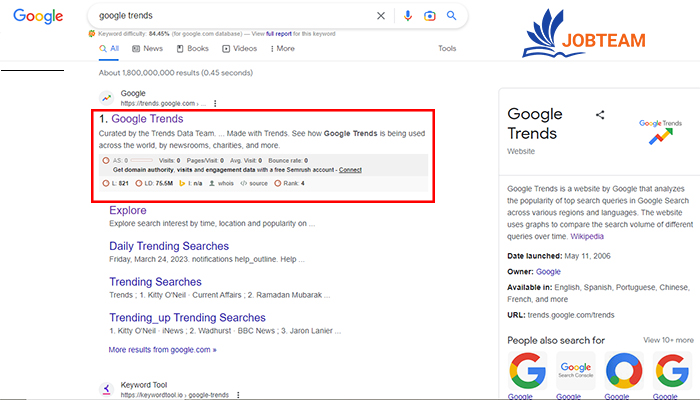Image resolution: width=700 pixels, height=400 pixels.
Task: Click the Google Trends logo thumbnail
Action: click(660, 132)
